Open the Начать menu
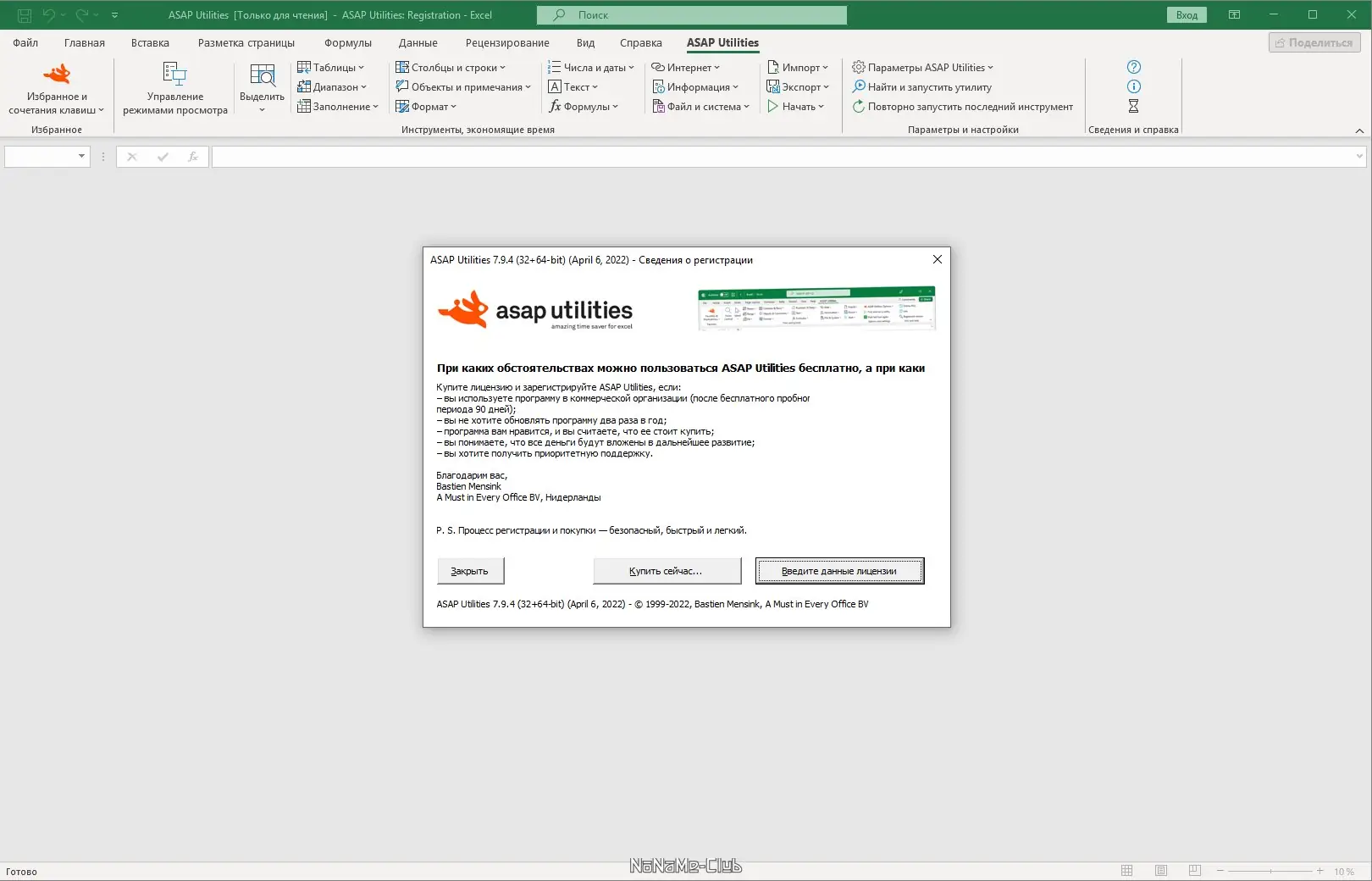Screen dimensions: 1372x881 pyautogui.click(x=795, y=107)
